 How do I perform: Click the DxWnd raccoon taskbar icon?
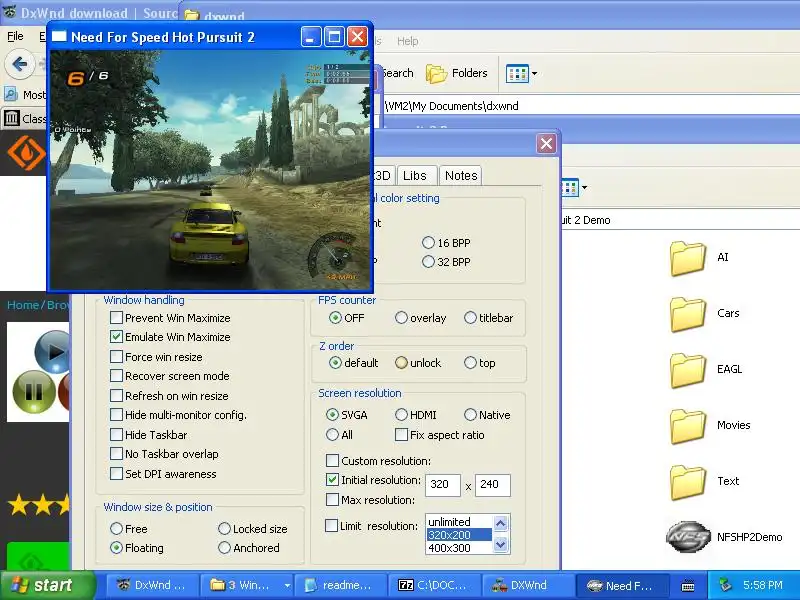[x=123, y=585]
